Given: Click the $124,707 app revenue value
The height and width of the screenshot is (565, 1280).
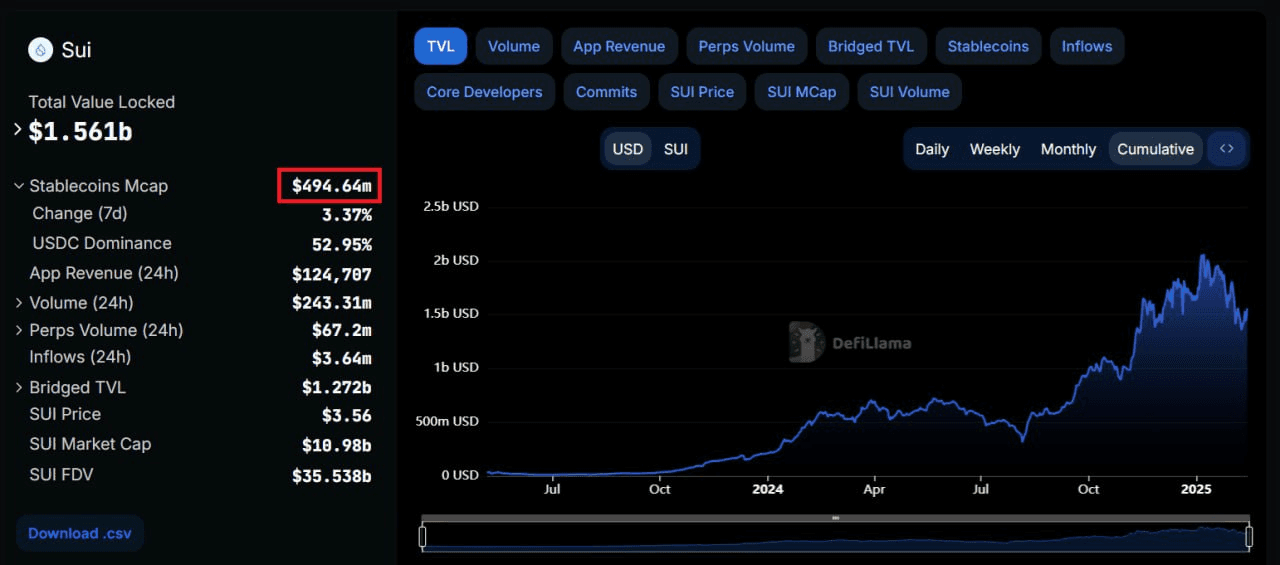Looking at the screenshot, I should tap(332, 275).
